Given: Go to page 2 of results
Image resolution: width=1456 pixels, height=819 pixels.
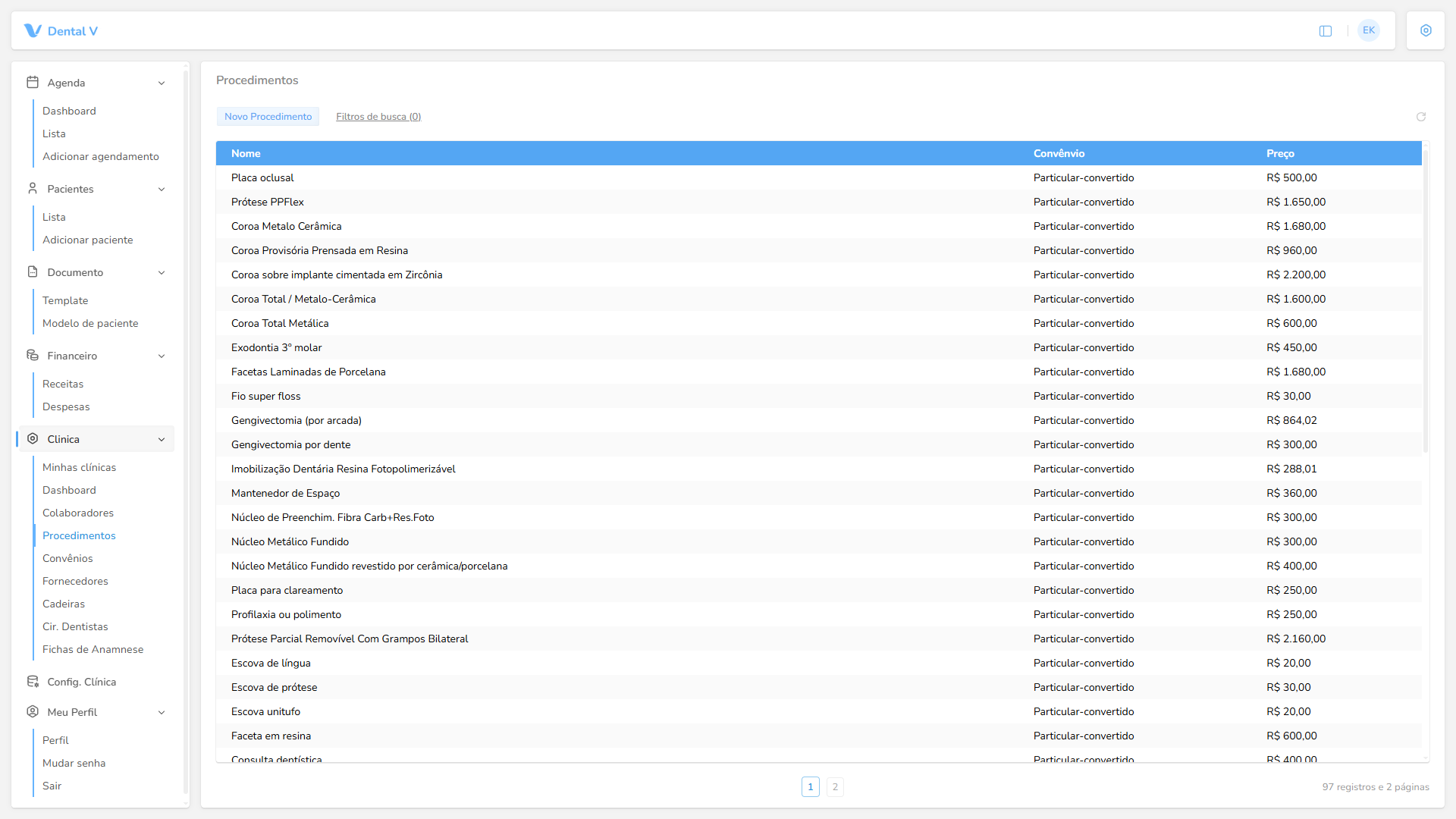Looking at the screenshot, I should tap(835, 787).
